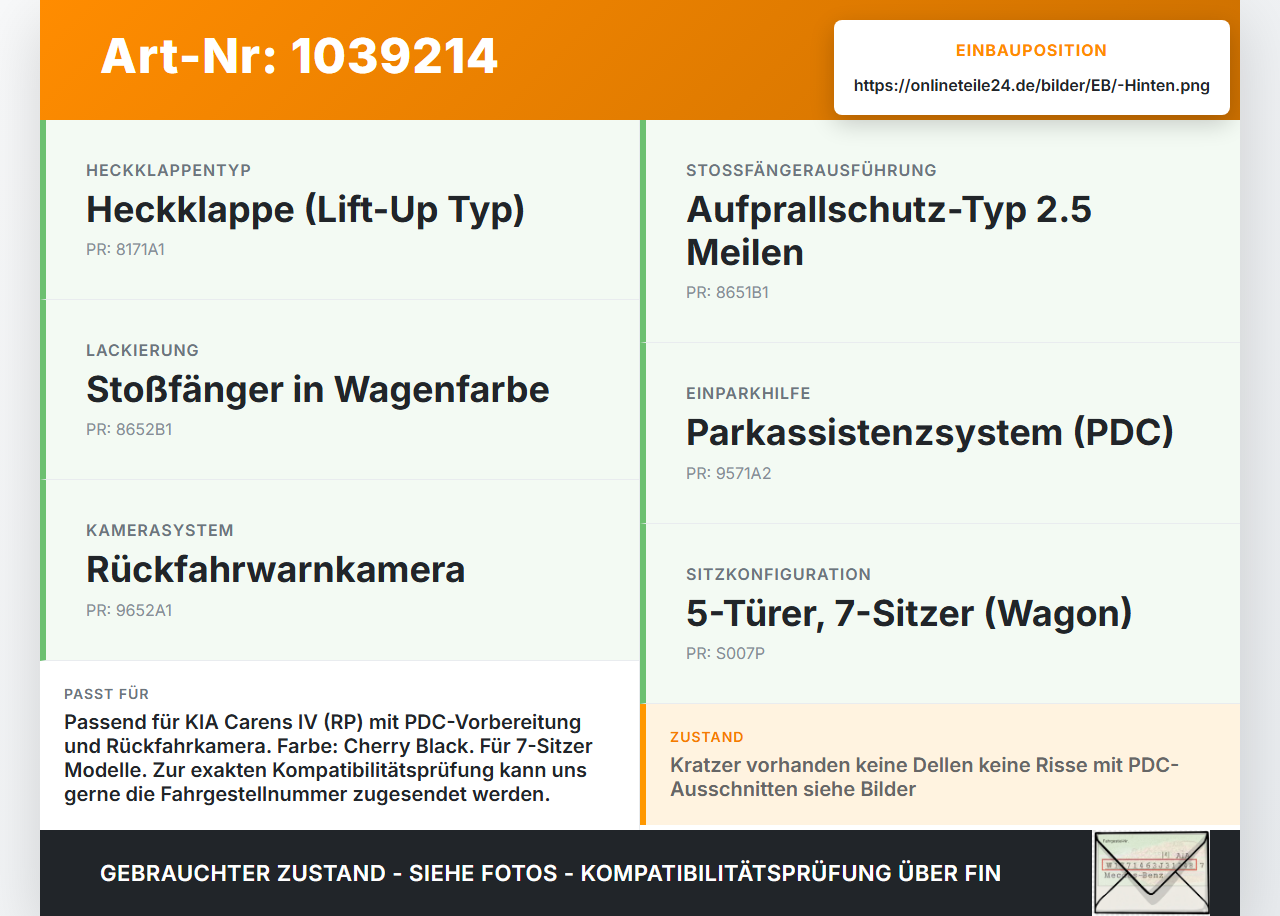The height and width of the screenshot is (916, 1280).
Task: Click the Art-Nr: 1039214 heading
Action: (299, 56)
